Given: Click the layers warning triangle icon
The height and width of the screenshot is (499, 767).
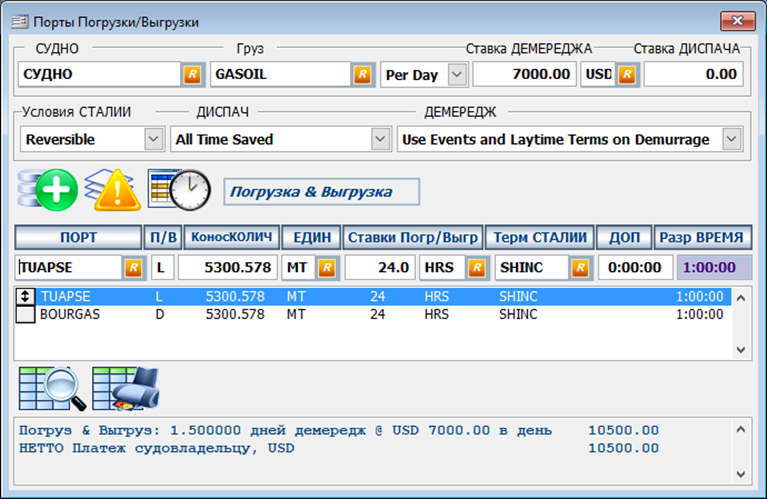Looking at the screenshot, I should pyautogui.click(x=113, y=190).
